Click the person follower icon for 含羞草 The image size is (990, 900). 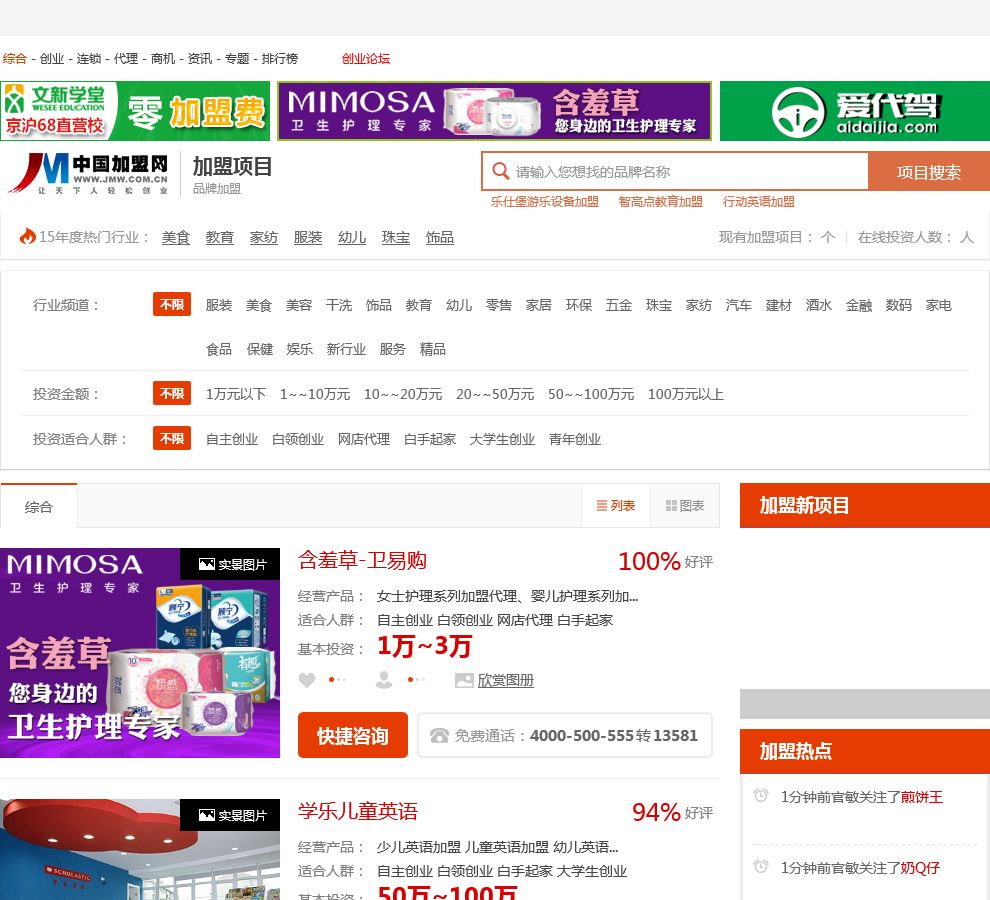coord(384,680)
